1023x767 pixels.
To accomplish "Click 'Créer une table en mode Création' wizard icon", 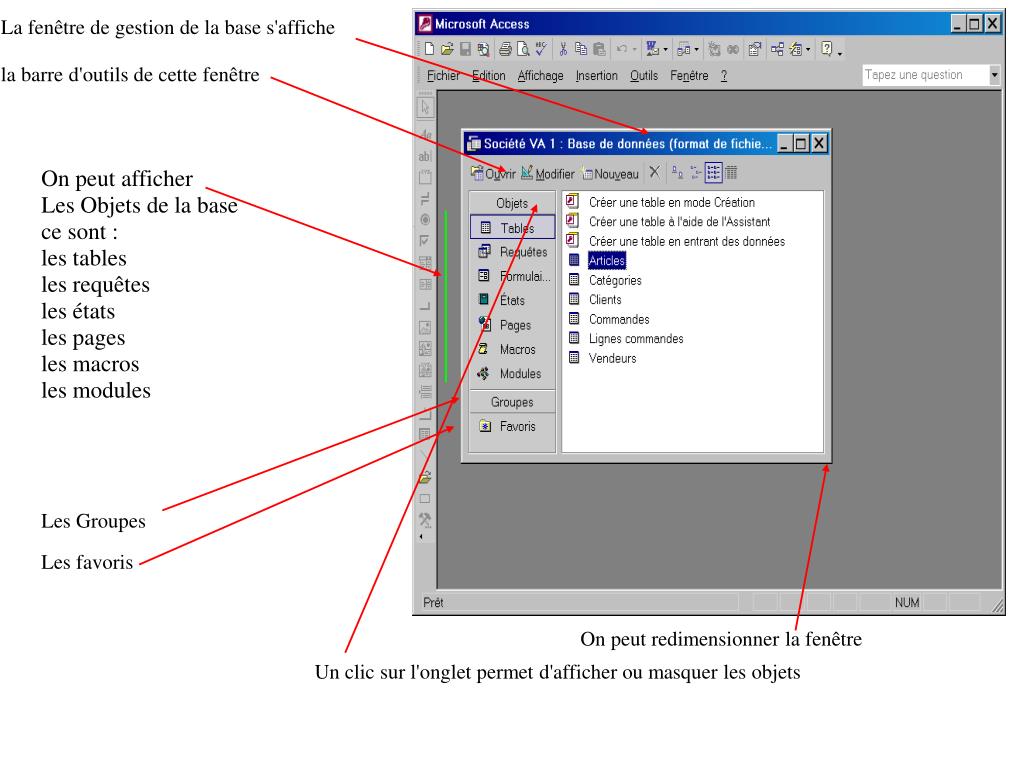I will [572, 201].
